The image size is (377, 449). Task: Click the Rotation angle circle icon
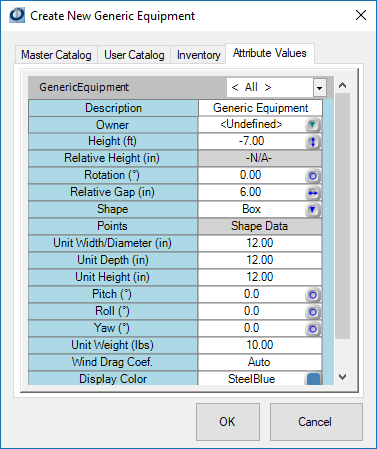click(x=313, y=176)
